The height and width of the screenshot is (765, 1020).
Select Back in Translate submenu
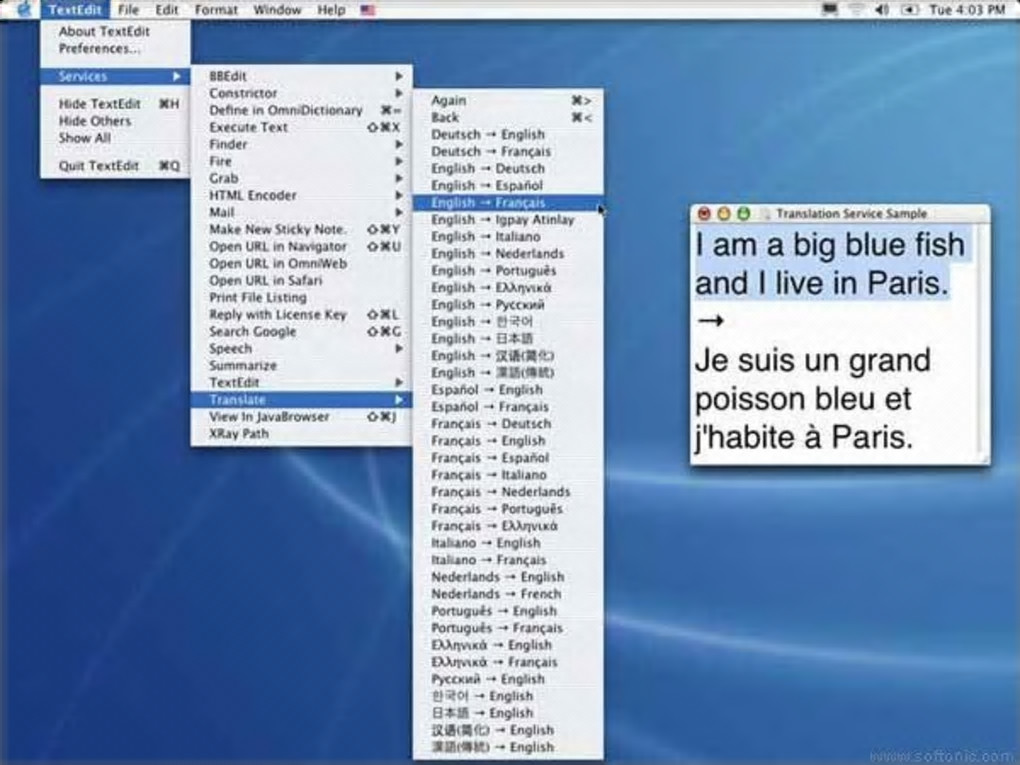click(508, 118)
